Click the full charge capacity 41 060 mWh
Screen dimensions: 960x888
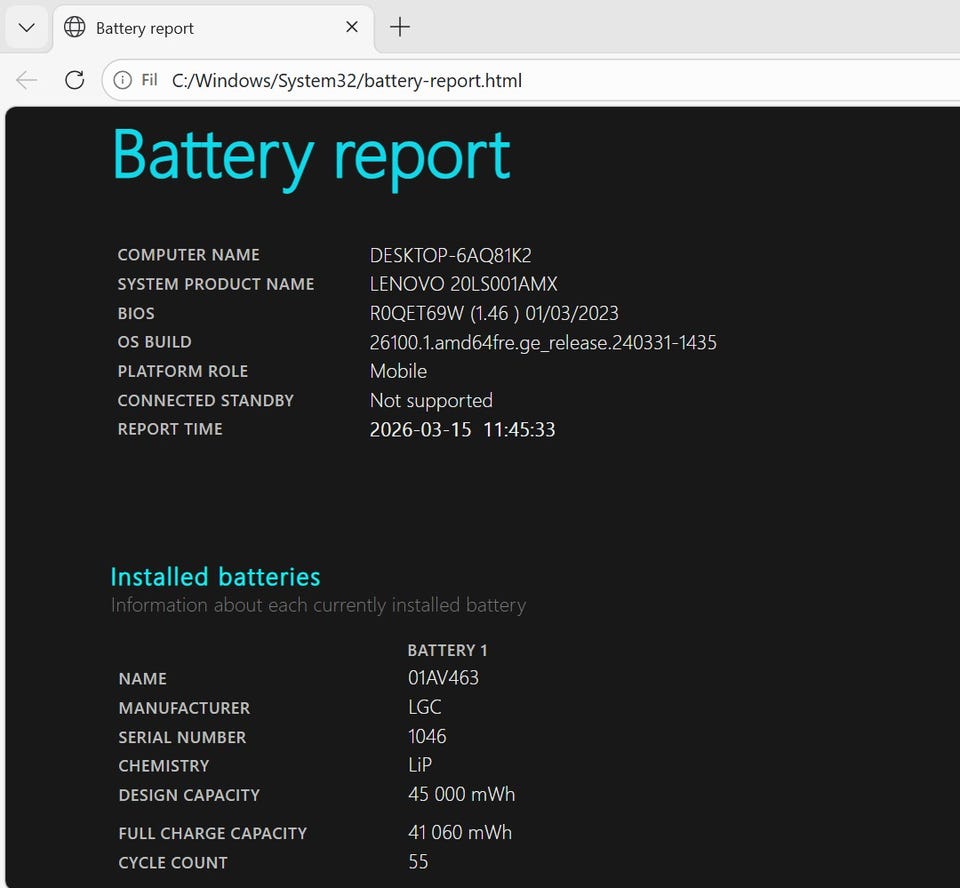point(460,832)
